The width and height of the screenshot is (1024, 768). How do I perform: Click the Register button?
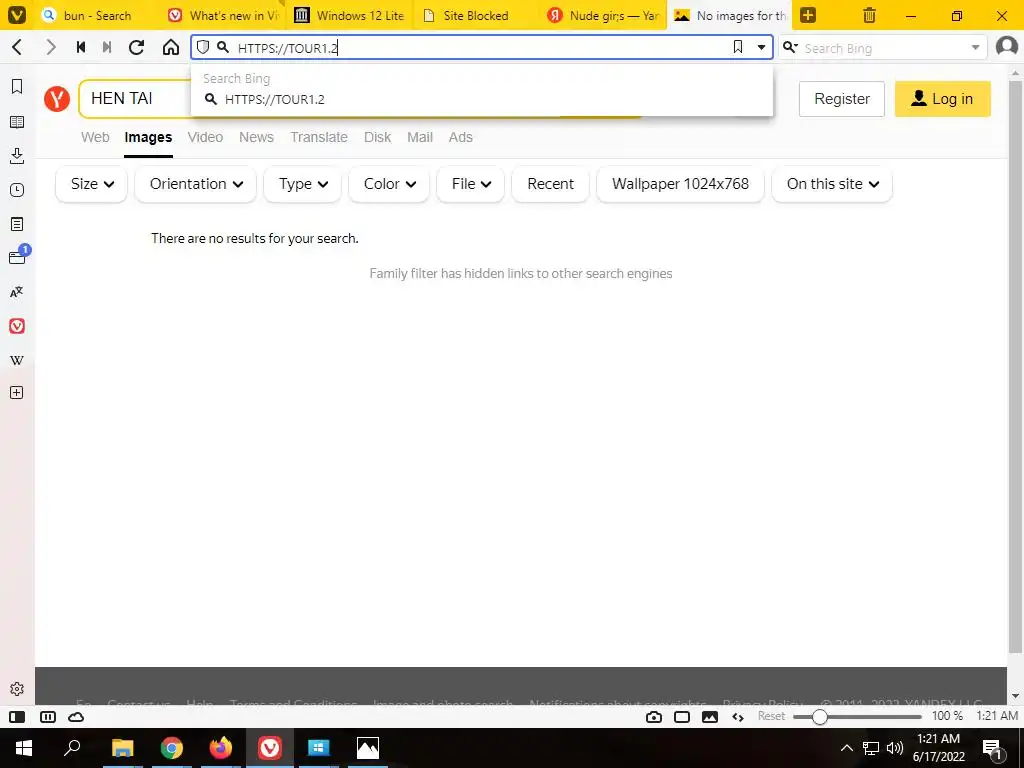[x=842, y=99]
